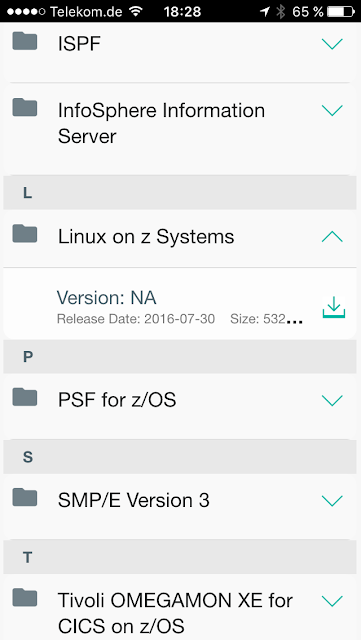
Task: Expand the PSF for z/OS chevron
Action: [x=332, y=400]
